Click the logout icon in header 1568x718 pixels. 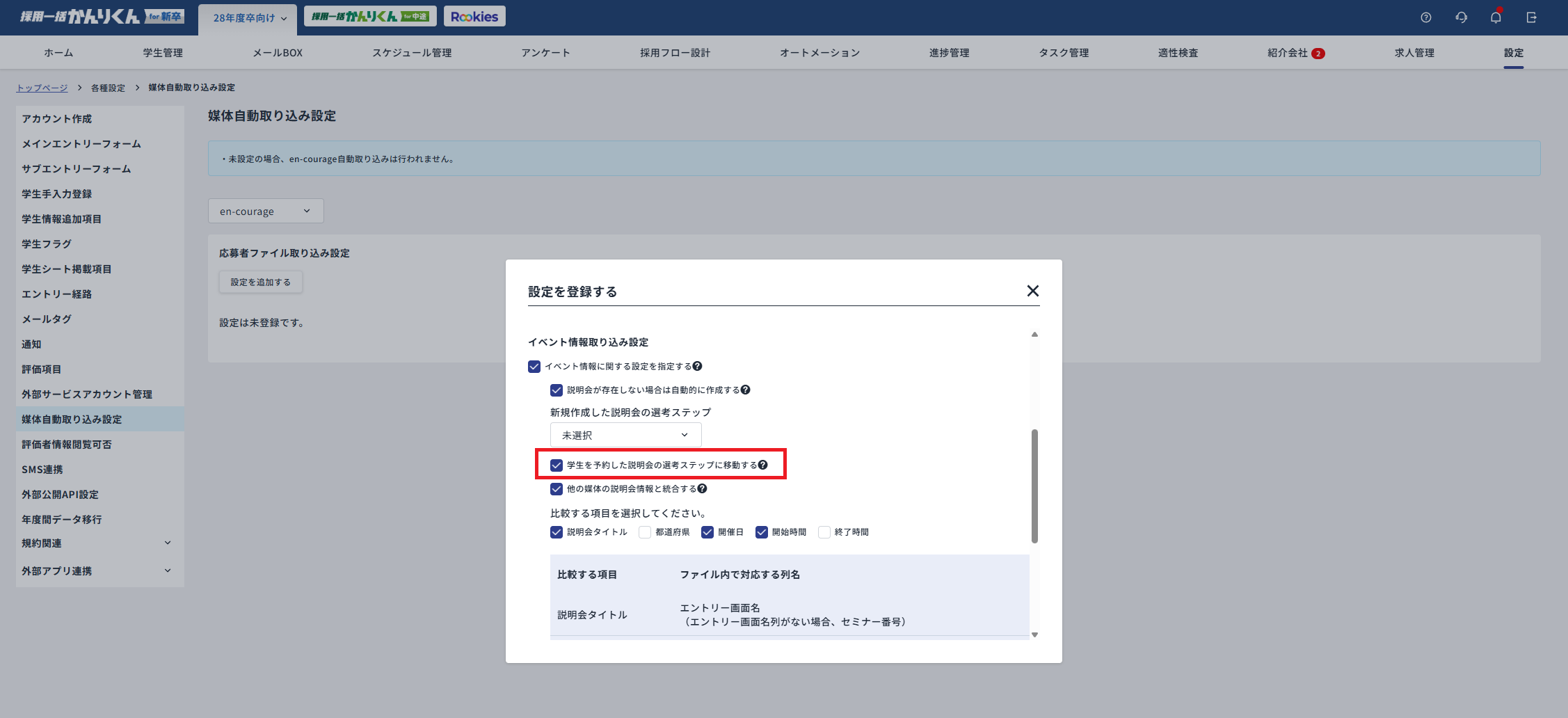coord(1531,17)
